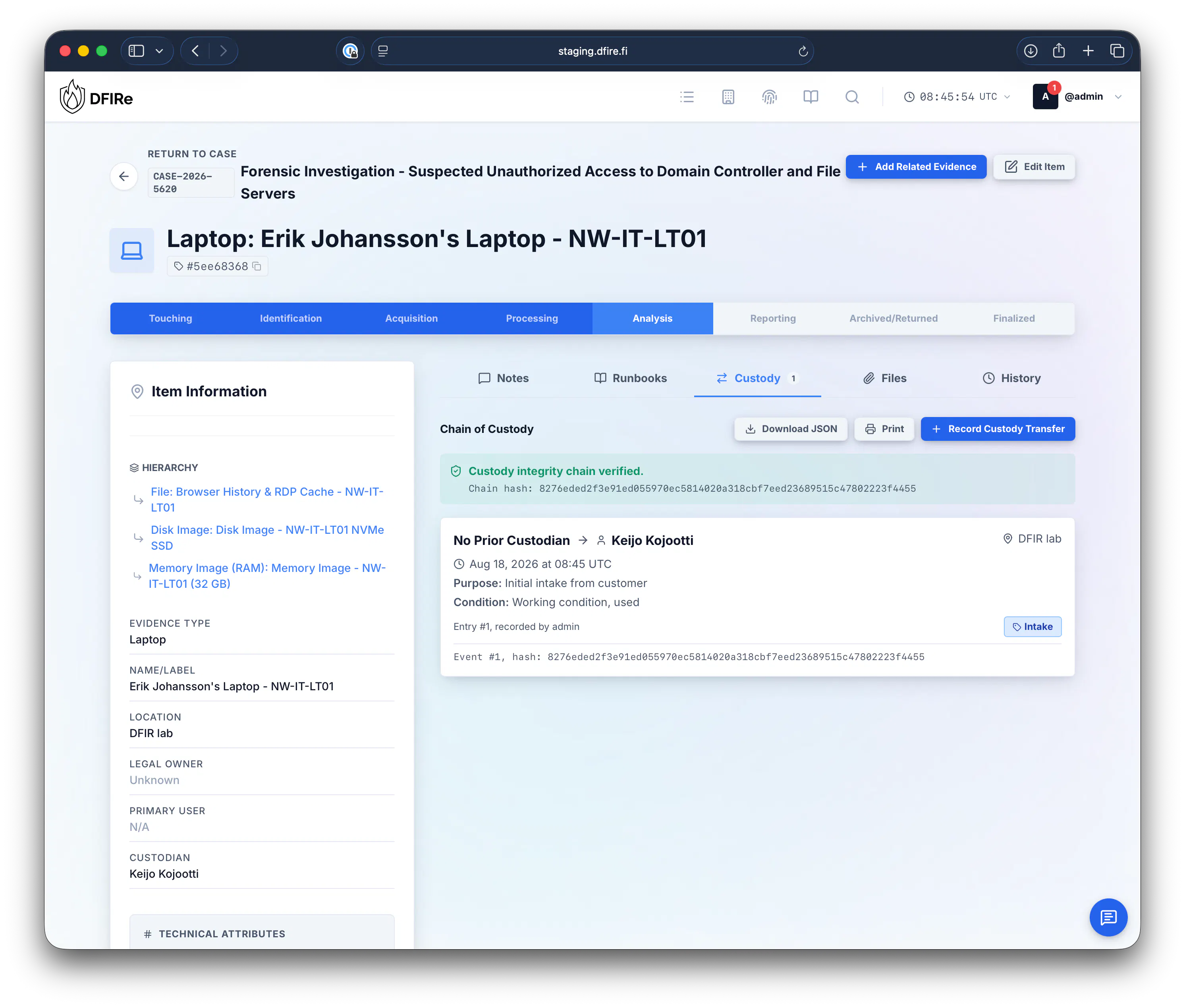The height and width of the screenshot is (1008, 1185).
Task: Expand the @admin user menu chevron
Action: pyautogui.click(x=1118, y=97)
